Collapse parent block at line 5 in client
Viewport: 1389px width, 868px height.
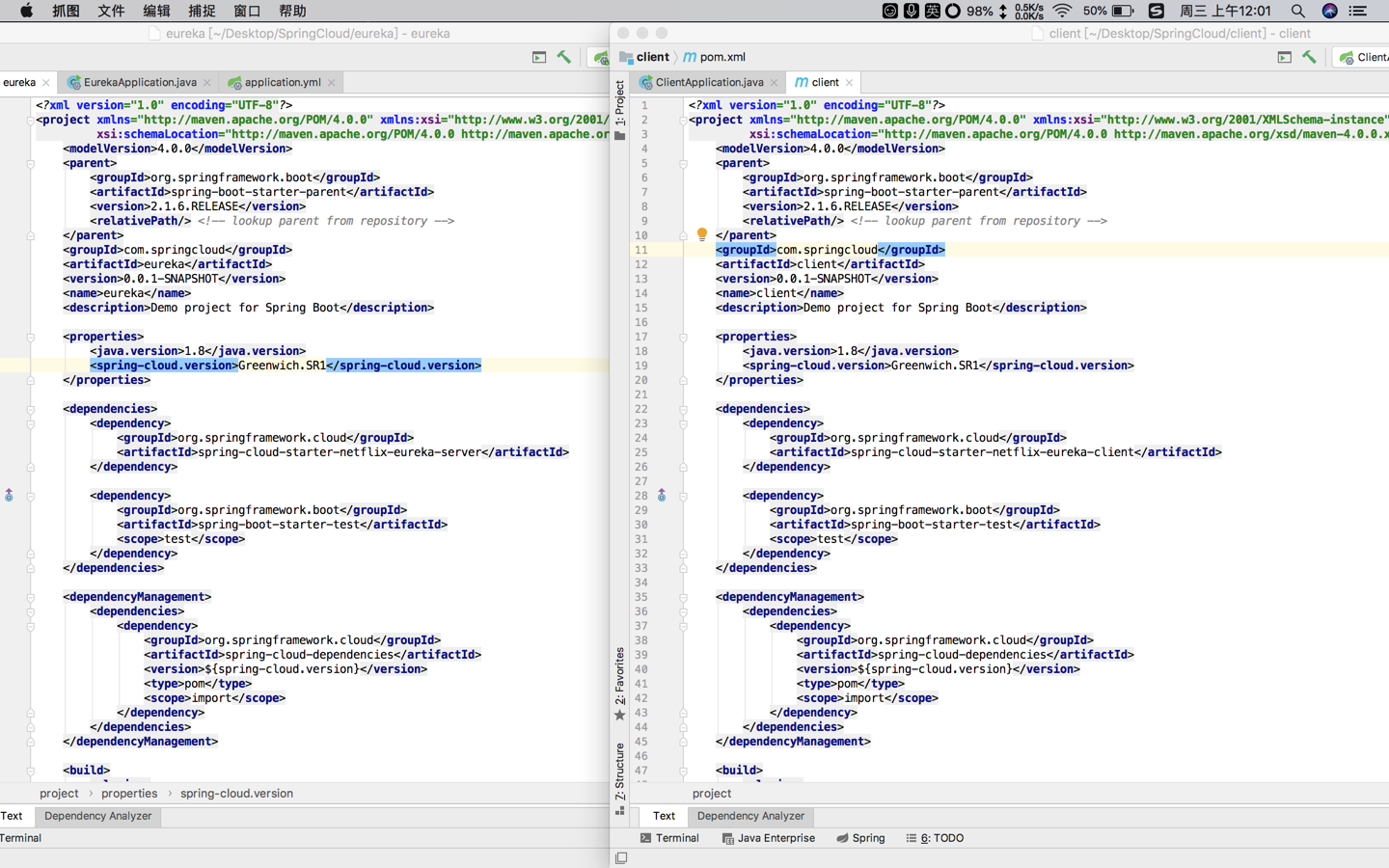(x=683, y=163)
